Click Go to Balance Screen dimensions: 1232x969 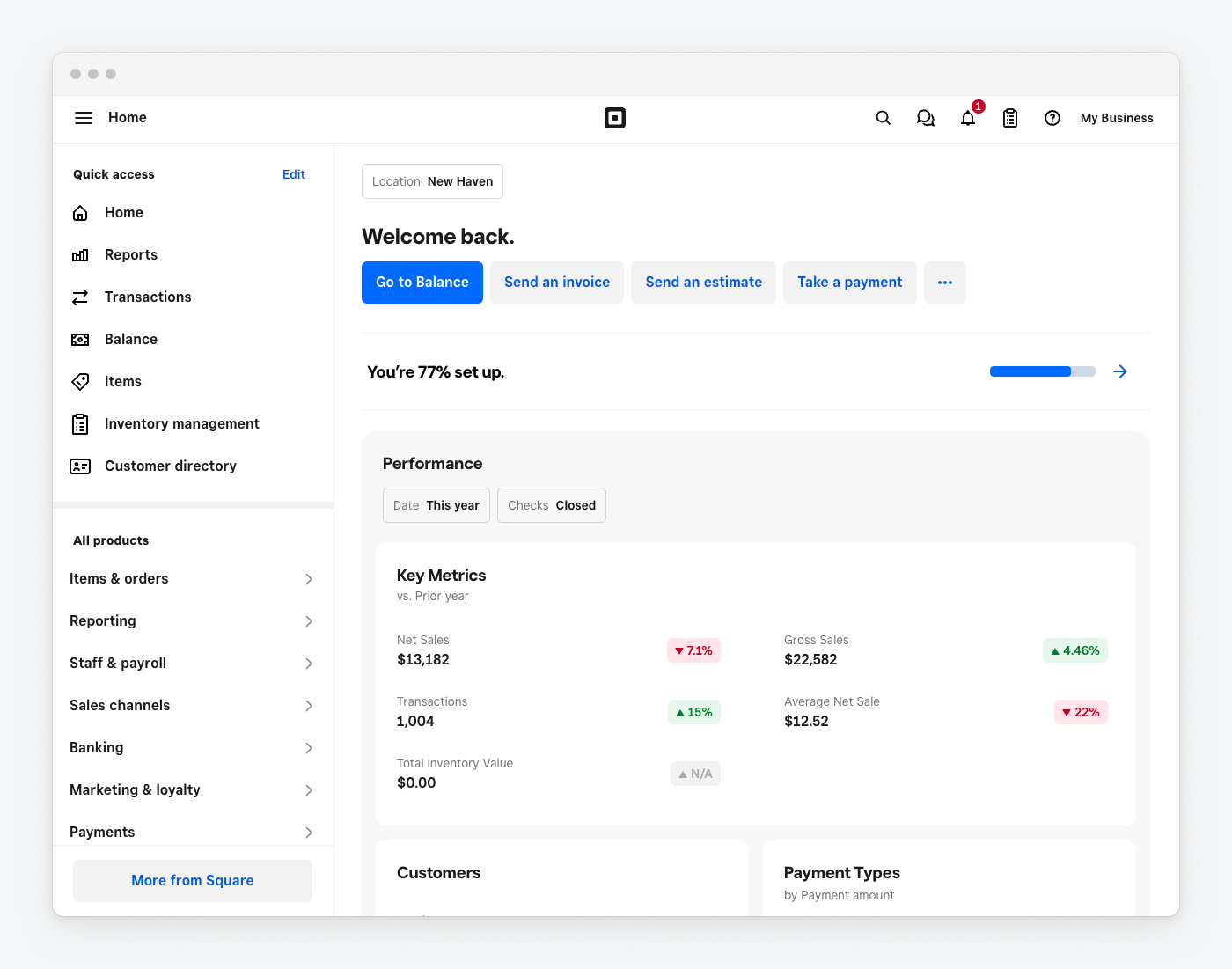coord(422,282)
